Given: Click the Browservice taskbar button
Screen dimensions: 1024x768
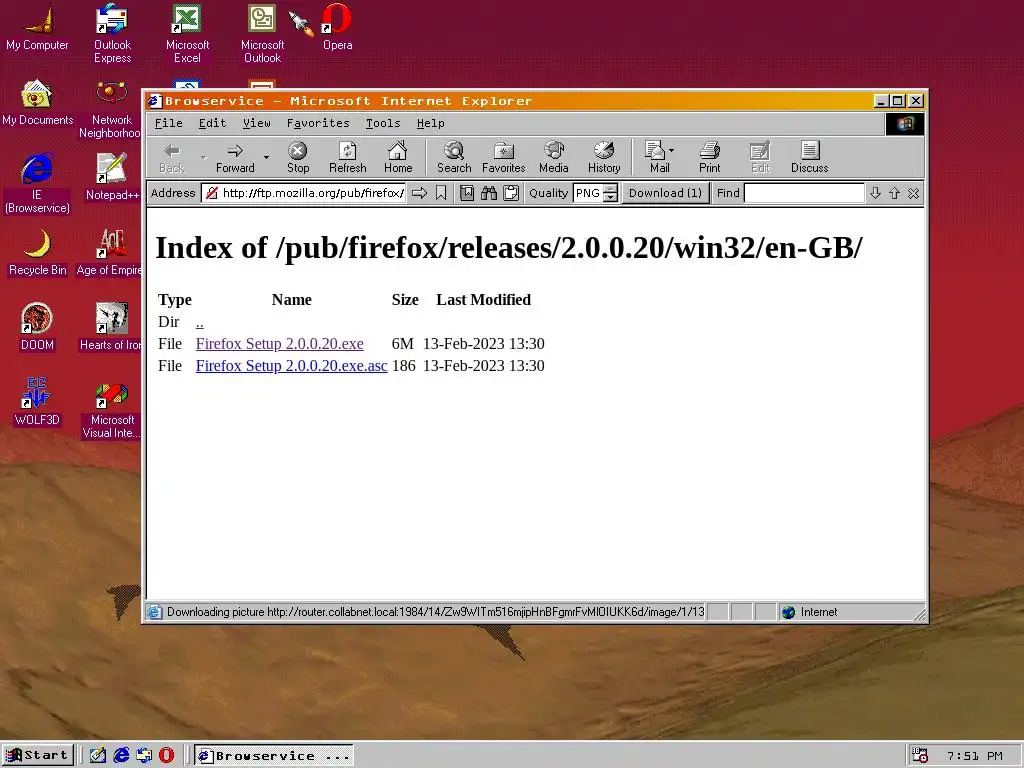Looking at the screenshot, I should tap(274, 756).
